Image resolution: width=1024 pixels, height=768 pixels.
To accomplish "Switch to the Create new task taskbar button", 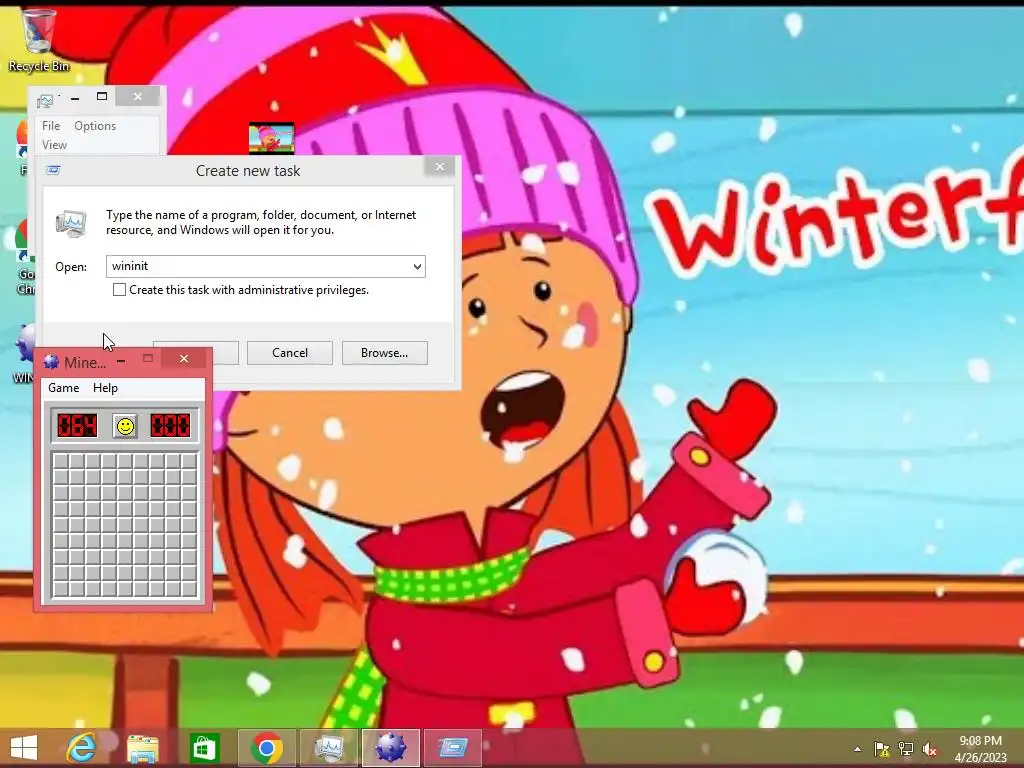I will tap(453, 748).
